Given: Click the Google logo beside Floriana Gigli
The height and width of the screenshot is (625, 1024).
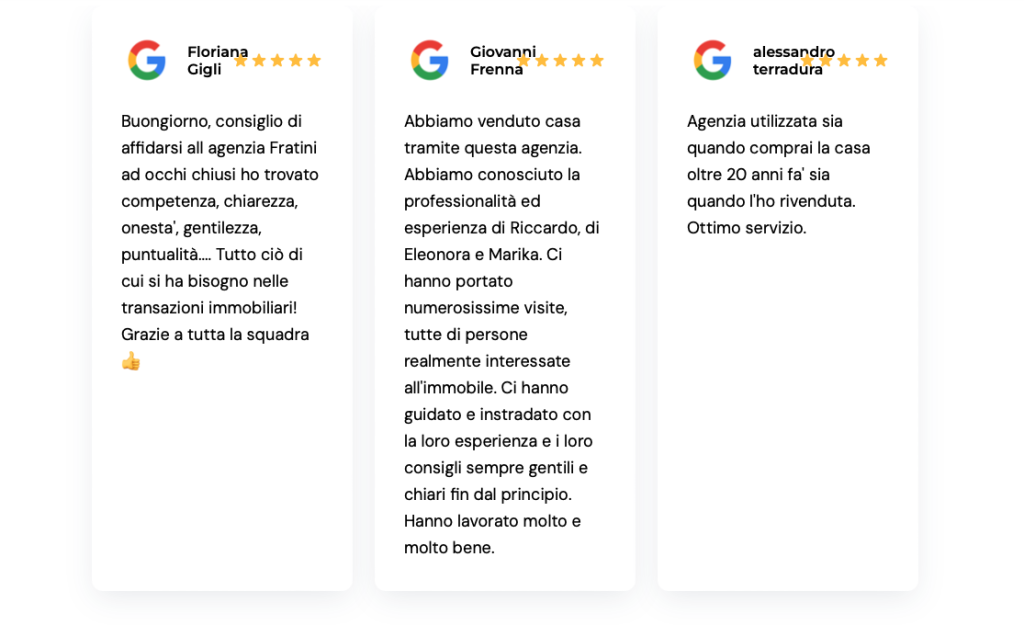Looking at the screenshot, I should (x=147, y=60).
